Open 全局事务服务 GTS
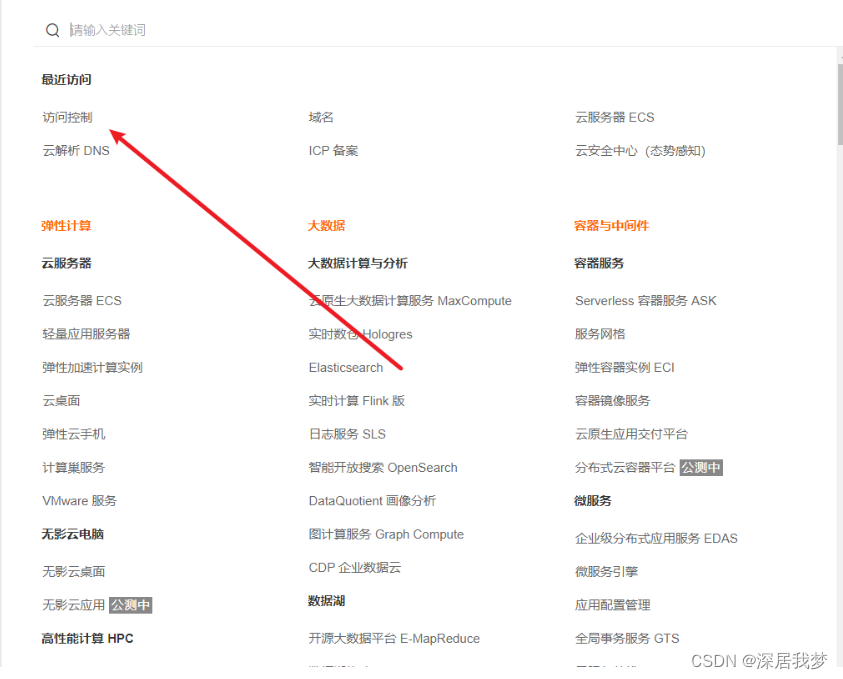The height and width of the screenshot is (679, 843). tap(627, 638)
